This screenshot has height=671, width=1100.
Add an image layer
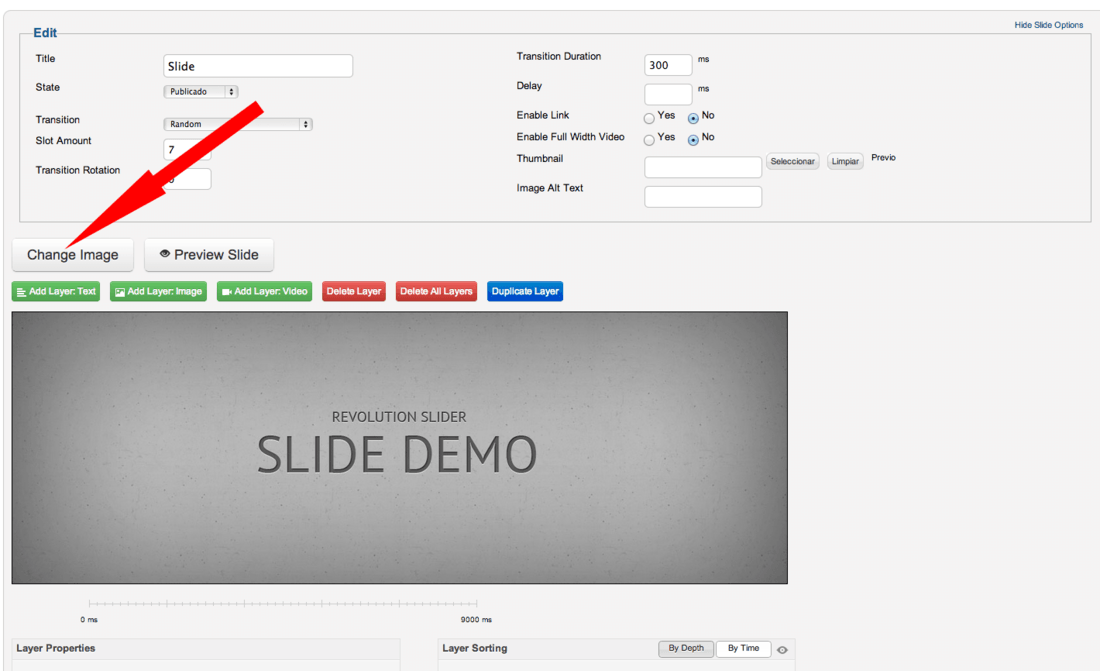coord(159,291)
